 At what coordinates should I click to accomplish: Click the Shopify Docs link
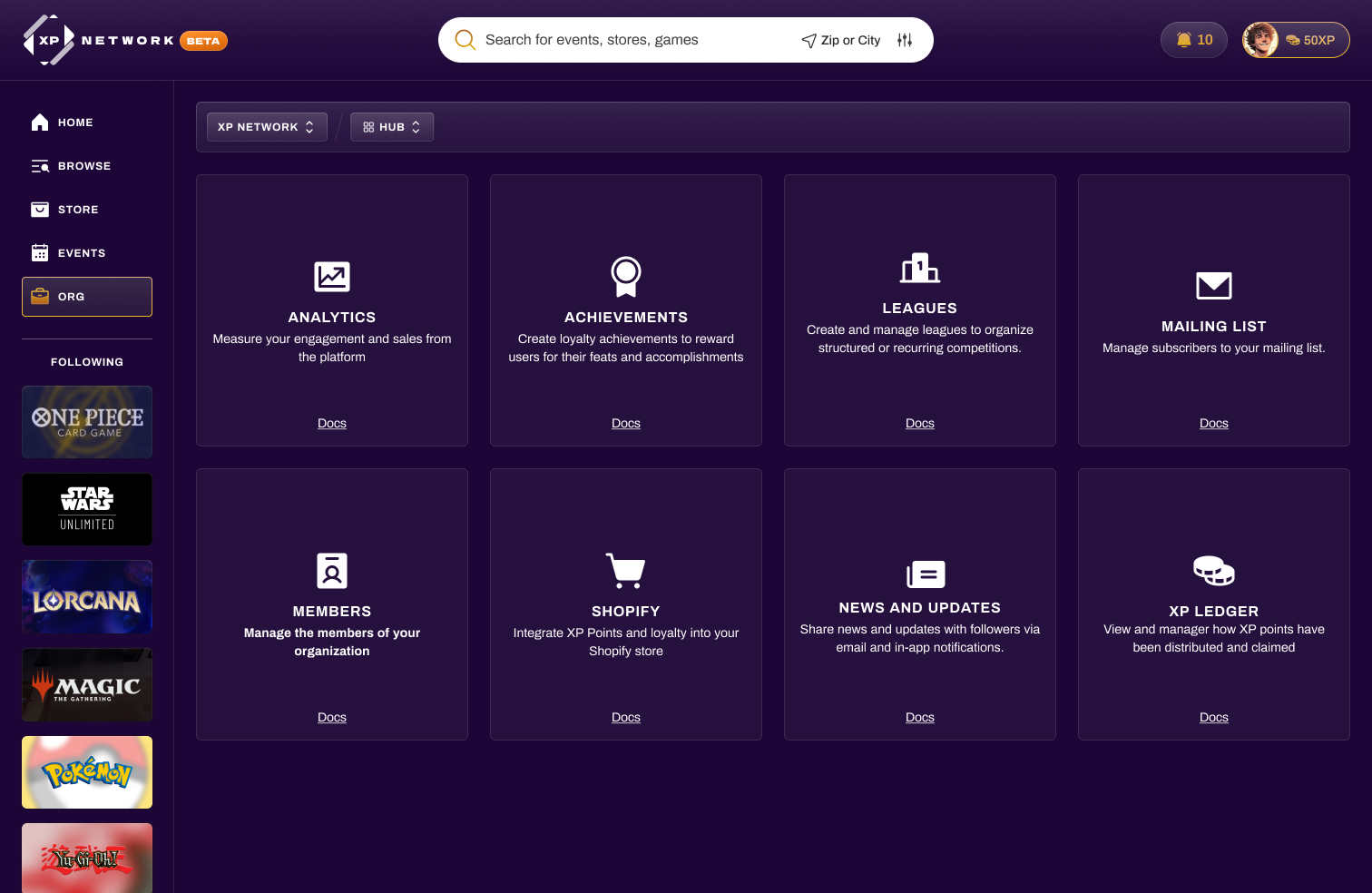pos(626,717)
